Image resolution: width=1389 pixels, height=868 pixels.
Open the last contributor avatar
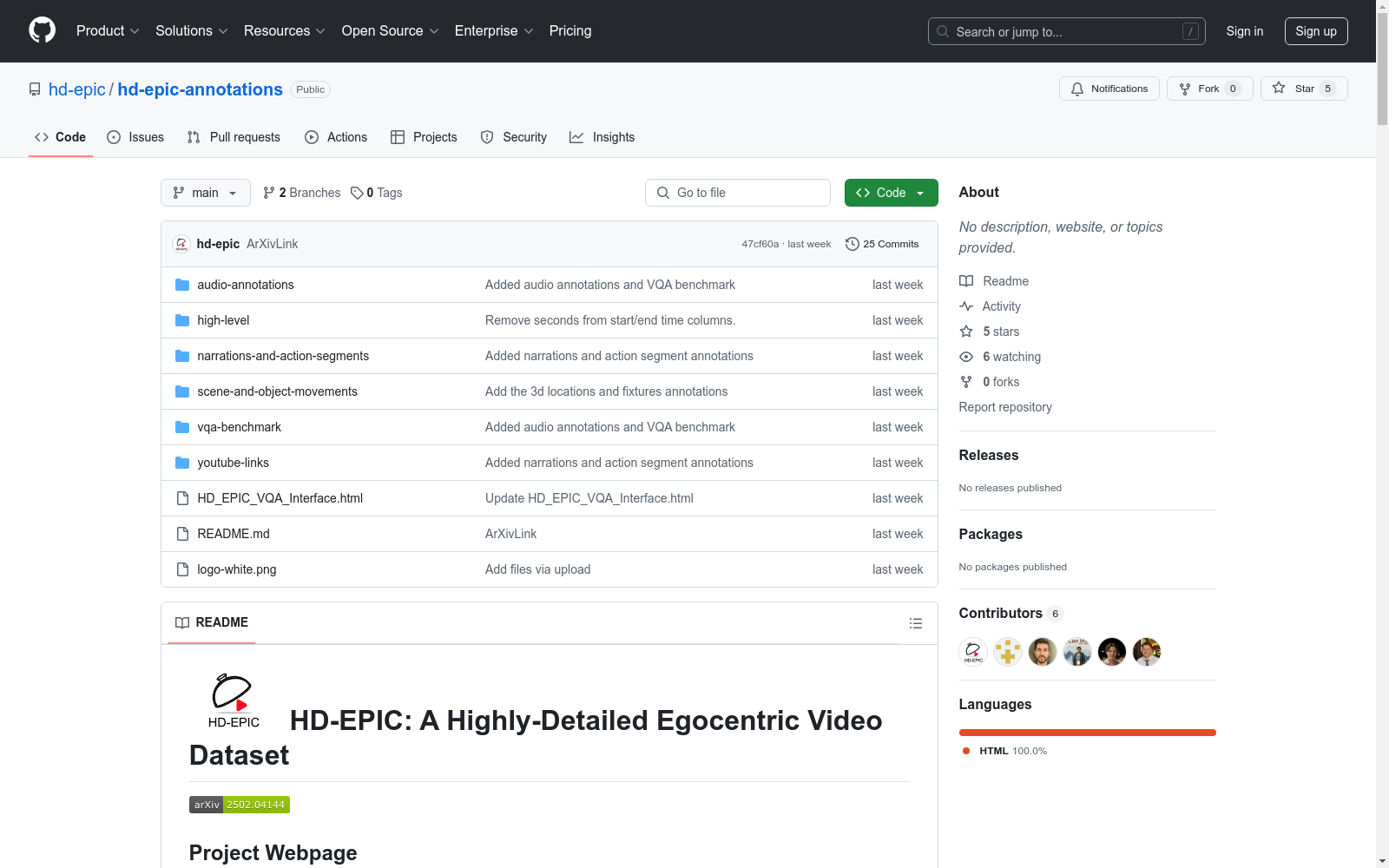(x=1147, y=651)
